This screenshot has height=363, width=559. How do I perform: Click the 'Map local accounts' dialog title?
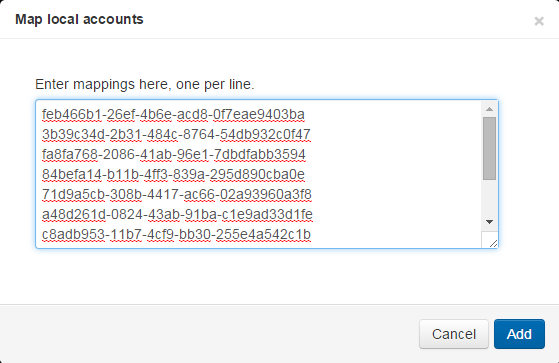pyautogui.click(x=79, y=19)
